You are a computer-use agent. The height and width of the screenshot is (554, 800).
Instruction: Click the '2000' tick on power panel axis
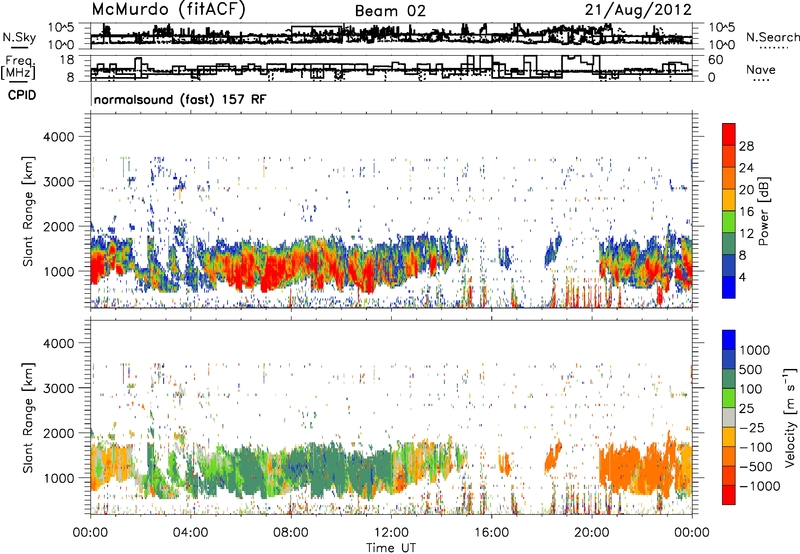coord(58,226)
